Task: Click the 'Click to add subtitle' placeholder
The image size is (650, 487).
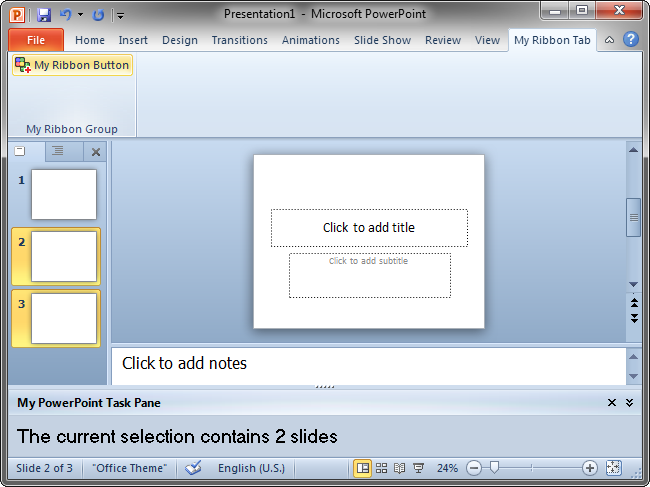Action: pyautogui.click(x=370, y=275)
